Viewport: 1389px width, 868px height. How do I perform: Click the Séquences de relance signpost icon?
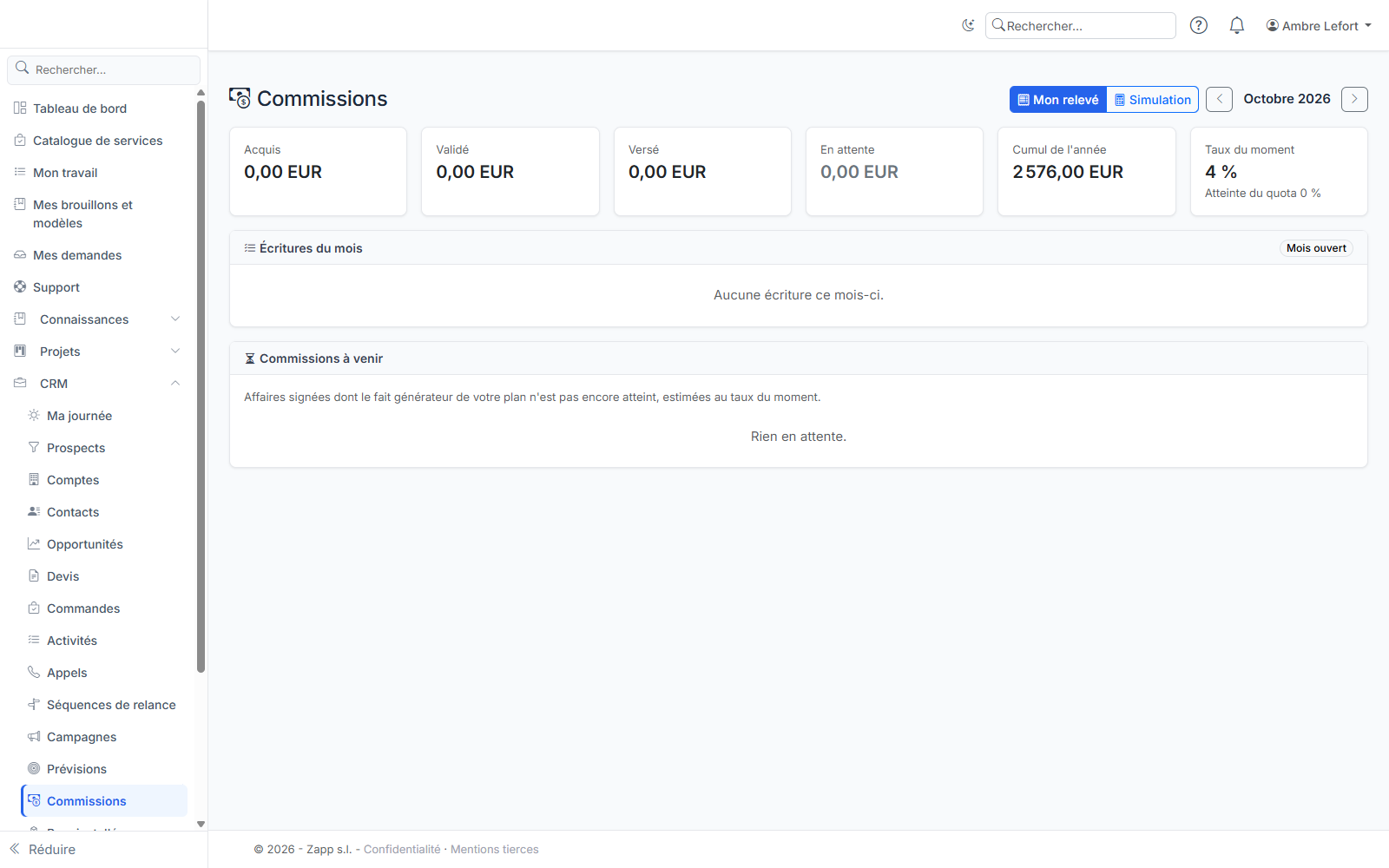[x=34, y=704]
